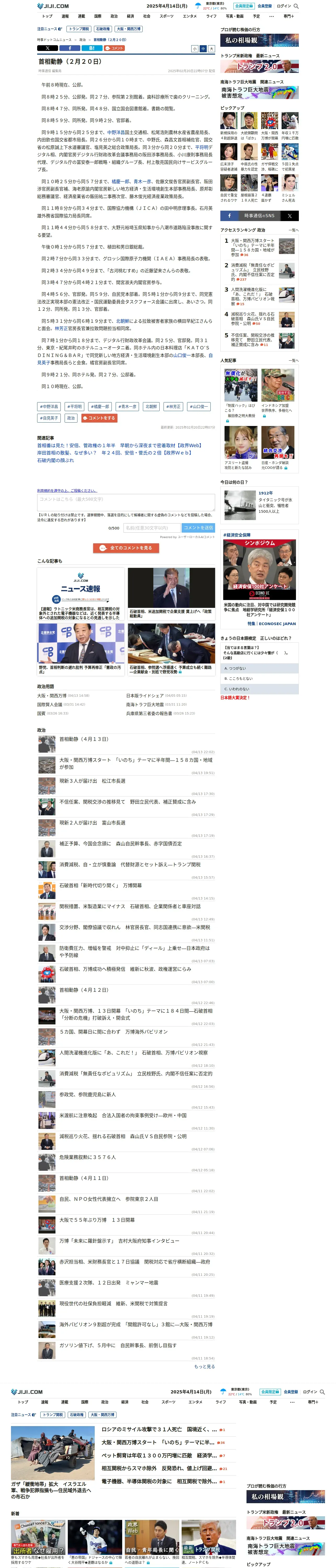Image resolution: width=336 pixels, height=1568 pixels.
Task: Click 全てのコメントを見る button
Action: pos(126,548)
